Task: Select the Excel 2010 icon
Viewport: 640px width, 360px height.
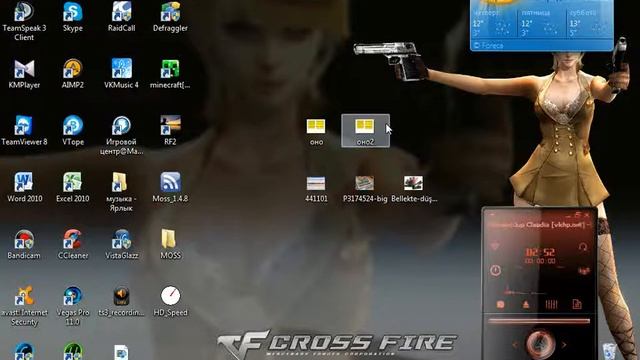Action: point(73,187)
